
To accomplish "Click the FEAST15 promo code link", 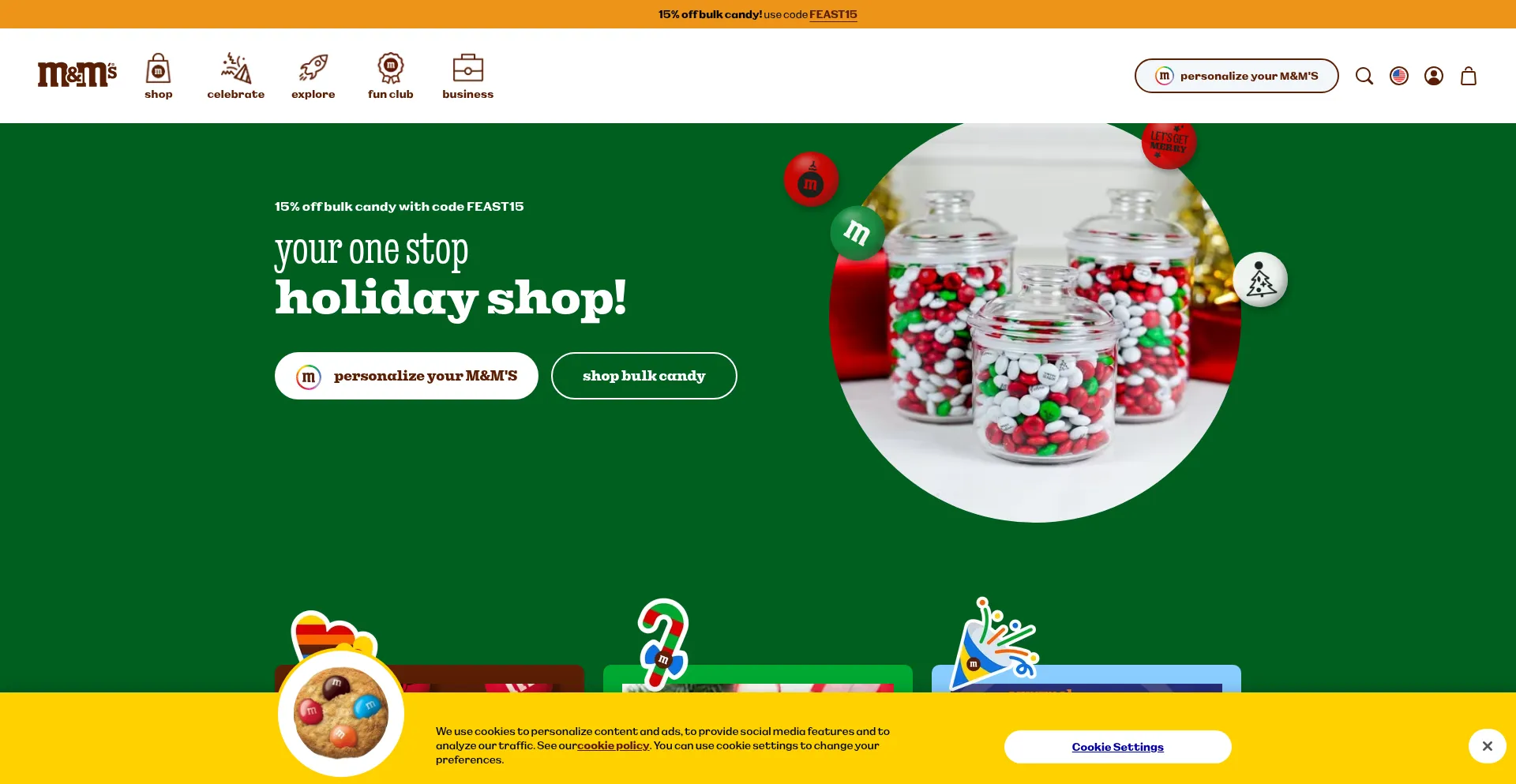I will coord(833,14).
